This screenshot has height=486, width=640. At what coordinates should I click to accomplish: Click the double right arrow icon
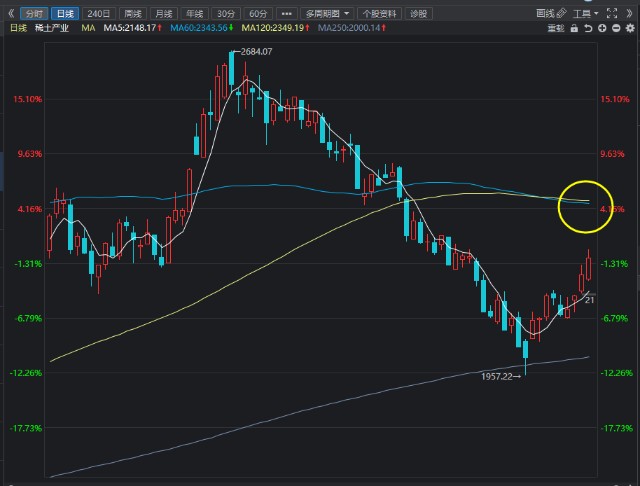click(627, 13)
